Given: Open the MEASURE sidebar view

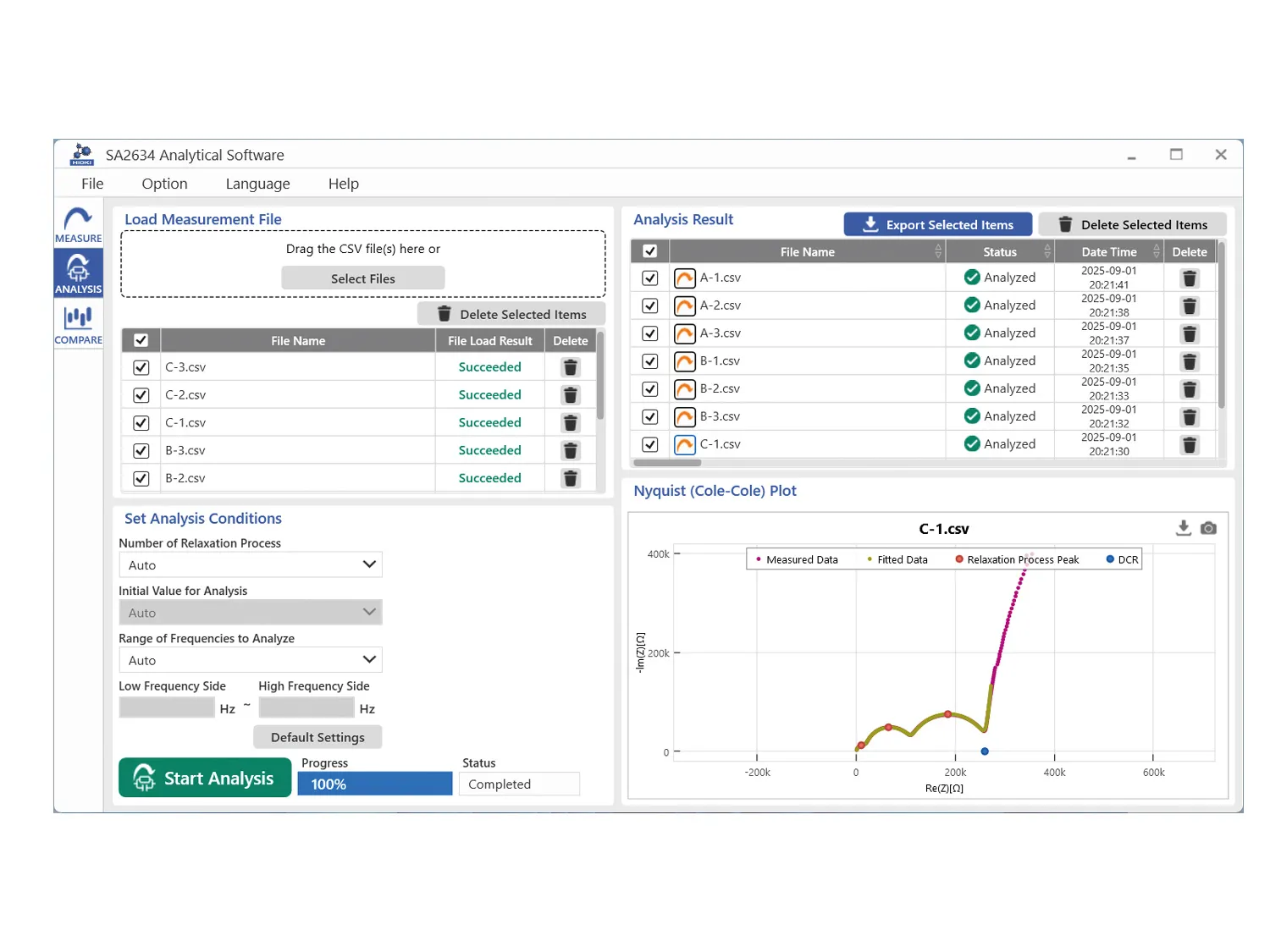Looking at the screenshot, I should click(x=78, y=224).
